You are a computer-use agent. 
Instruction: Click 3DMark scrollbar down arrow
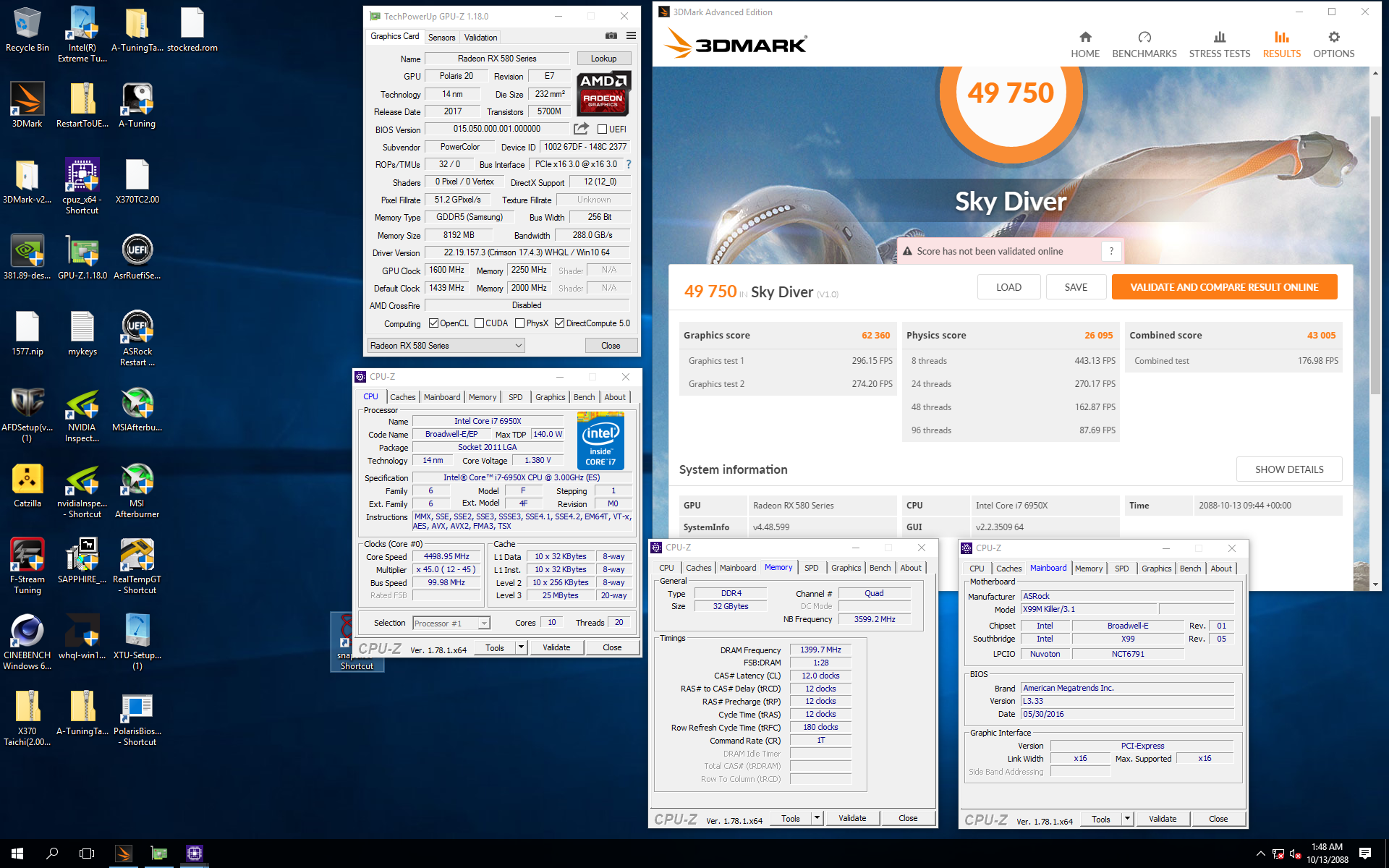[x=1375, y=584]
